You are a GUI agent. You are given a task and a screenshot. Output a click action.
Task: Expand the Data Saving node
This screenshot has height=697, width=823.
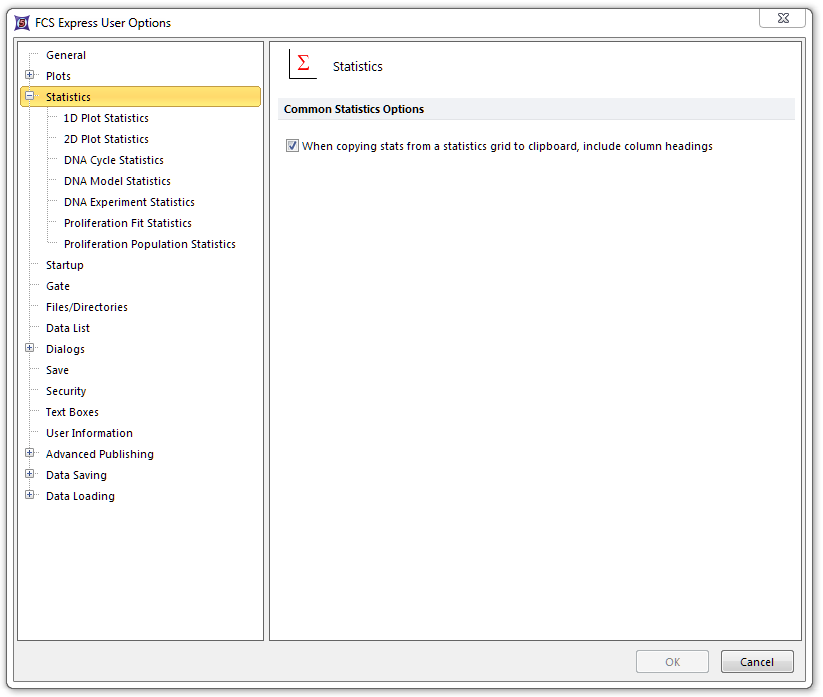tap(30, 475)
